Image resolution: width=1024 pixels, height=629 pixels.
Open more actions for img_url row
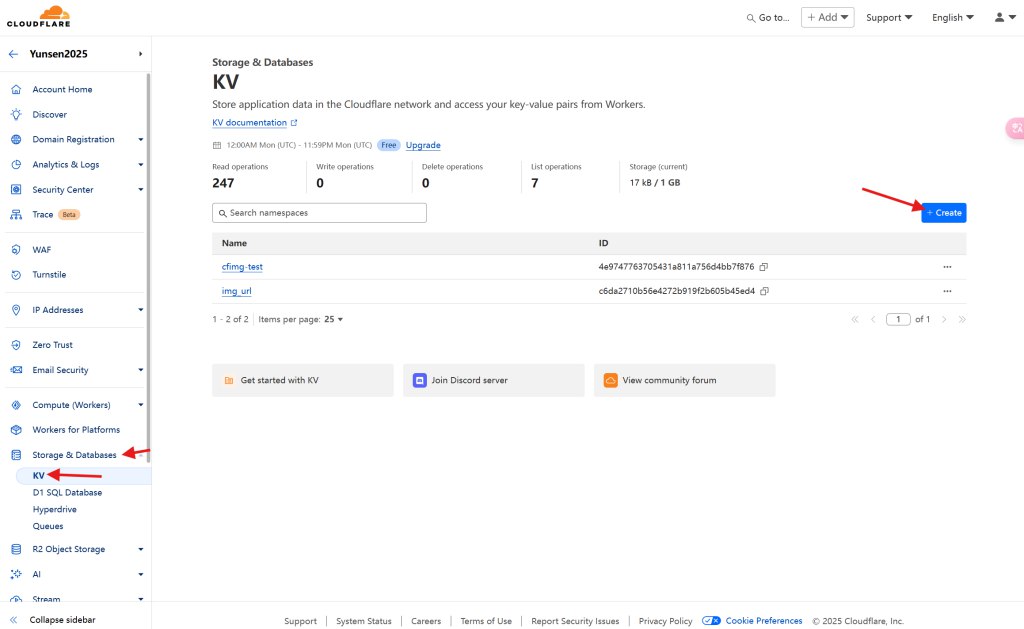947,291
